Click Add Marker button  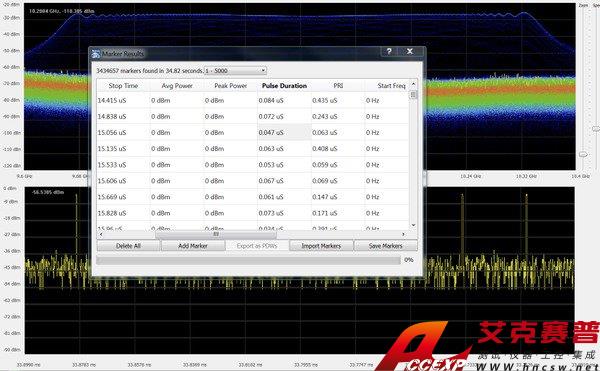[193, 246]
